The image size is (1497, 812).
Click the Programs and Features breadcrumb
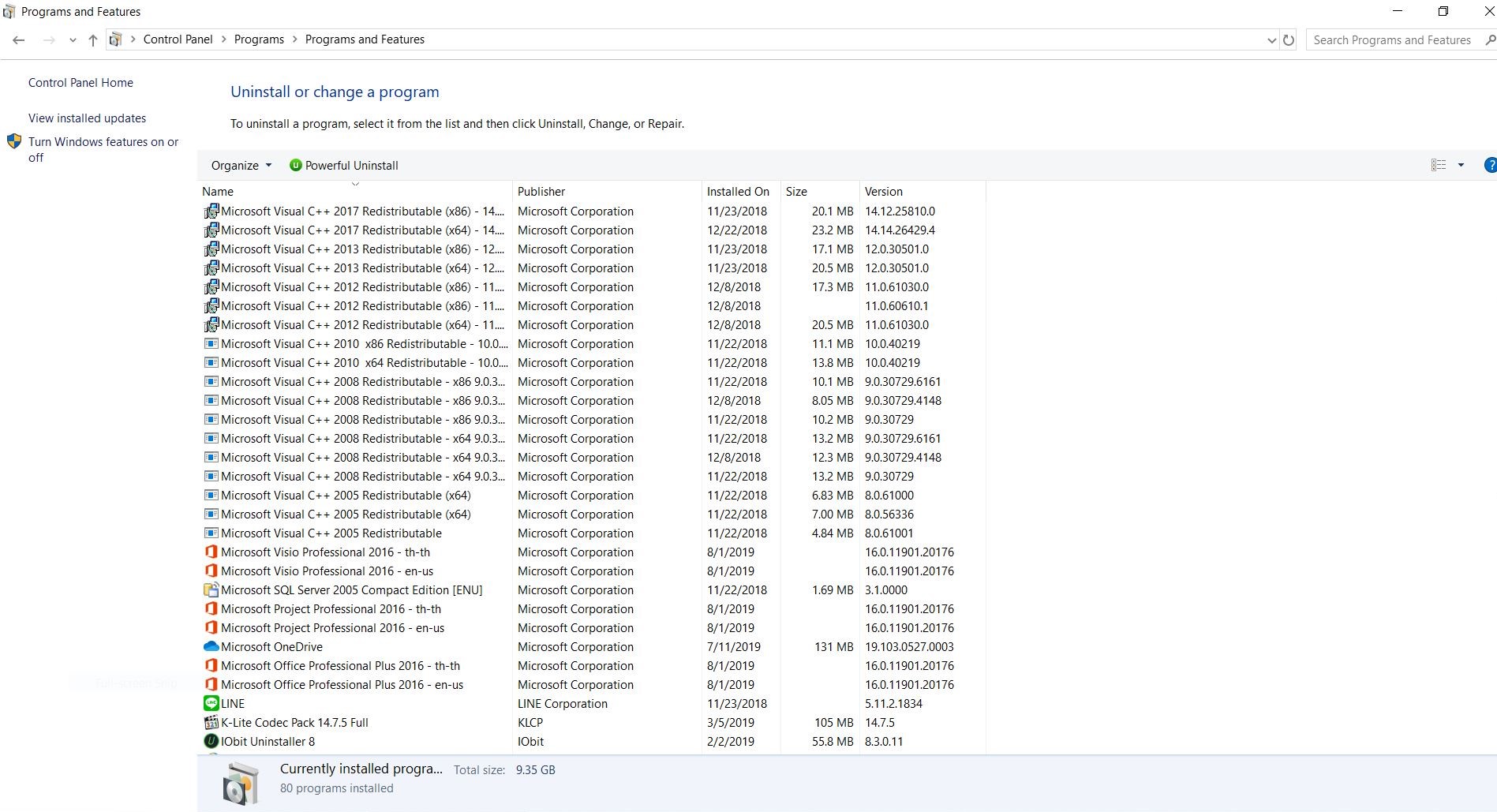(365, 39)
